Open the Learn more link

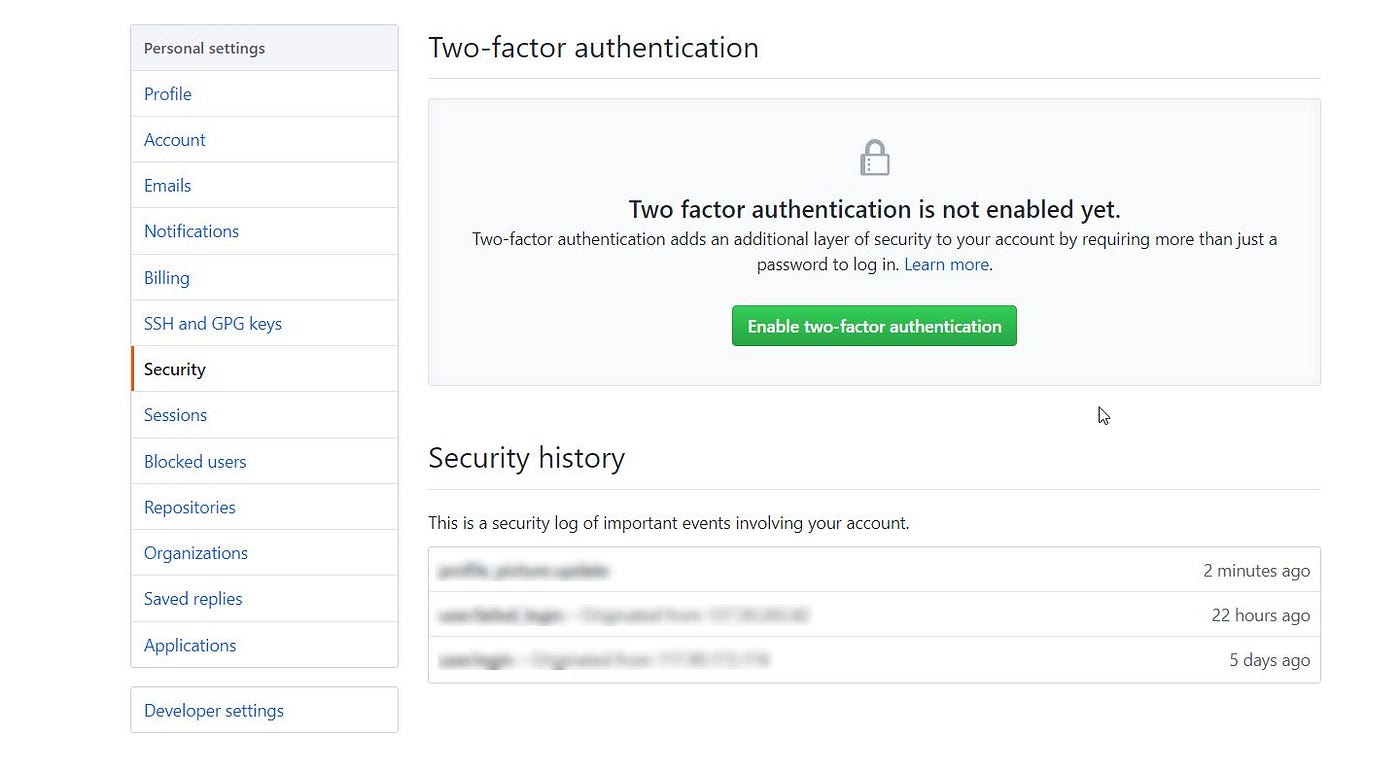(945, 264)
